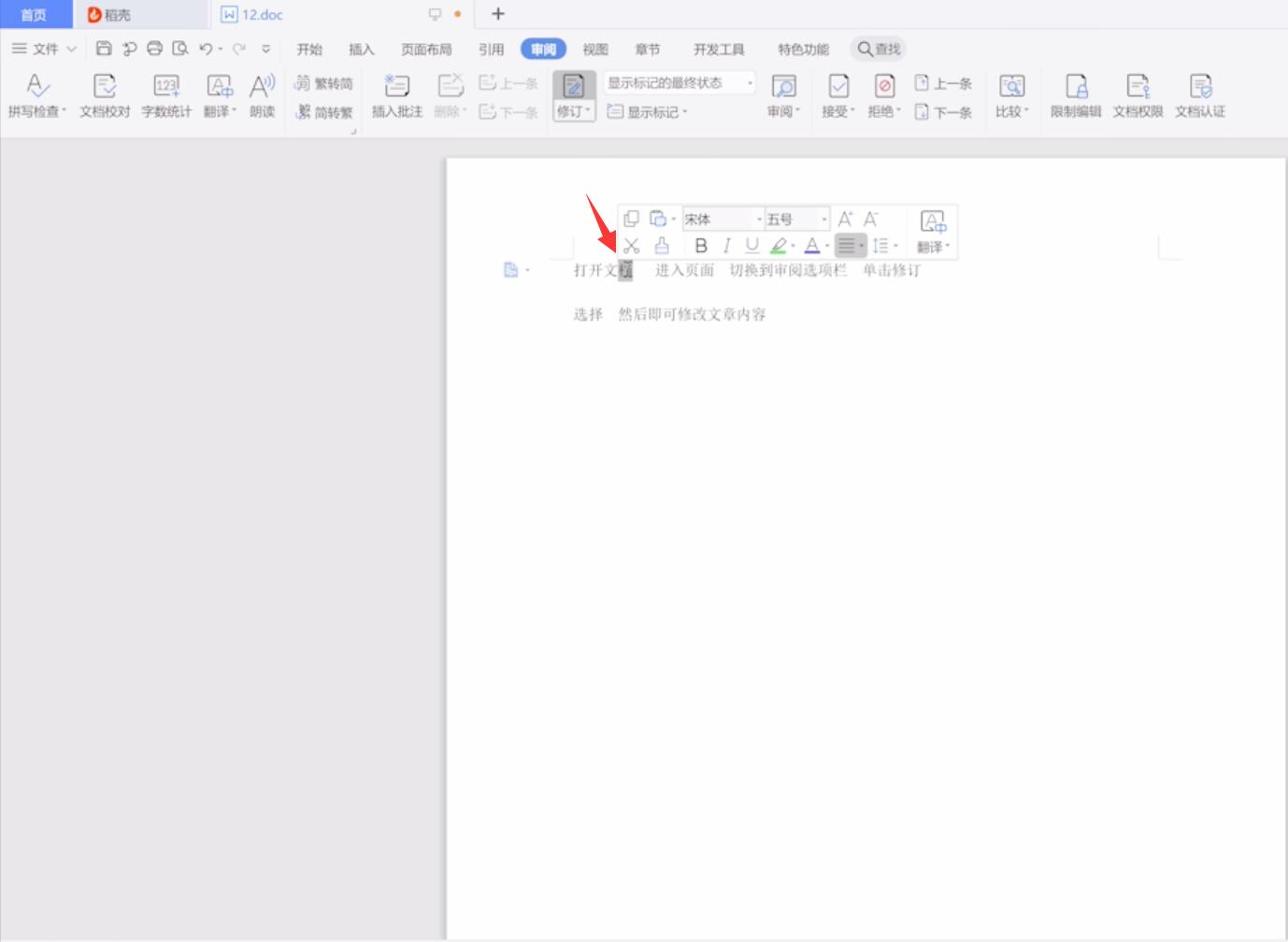Screen dimensions: 1288x942
Task: Apply the font color A swatch
Action: (812, 246)
